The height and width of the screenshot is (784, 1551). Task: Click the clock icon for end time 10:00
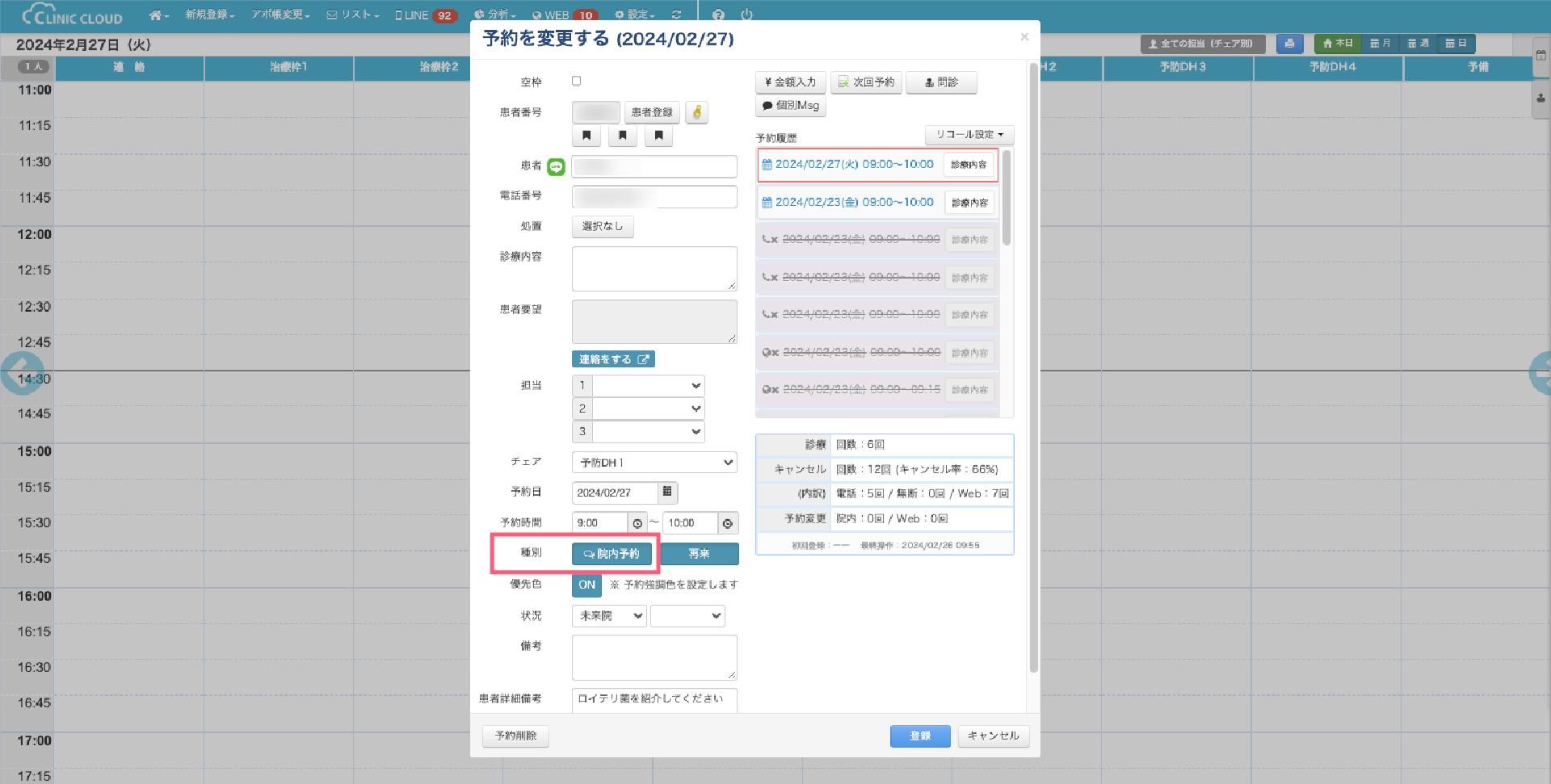(728, 523)
